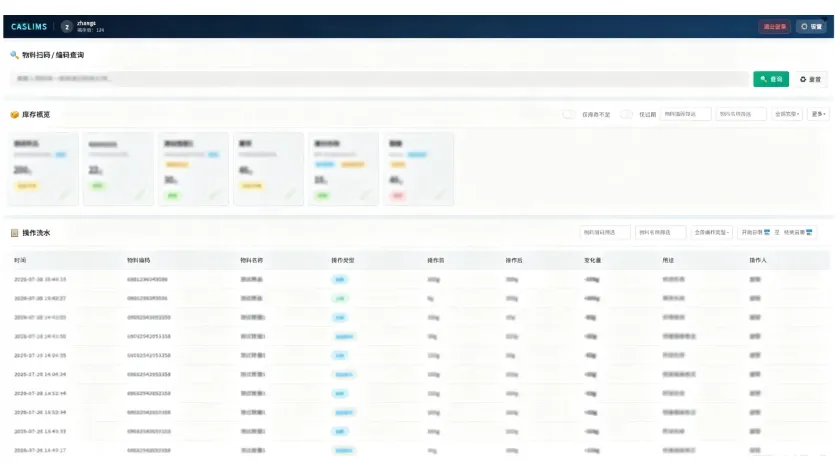Open the 开始日期 calendar picker

click(x=767, y=233)
